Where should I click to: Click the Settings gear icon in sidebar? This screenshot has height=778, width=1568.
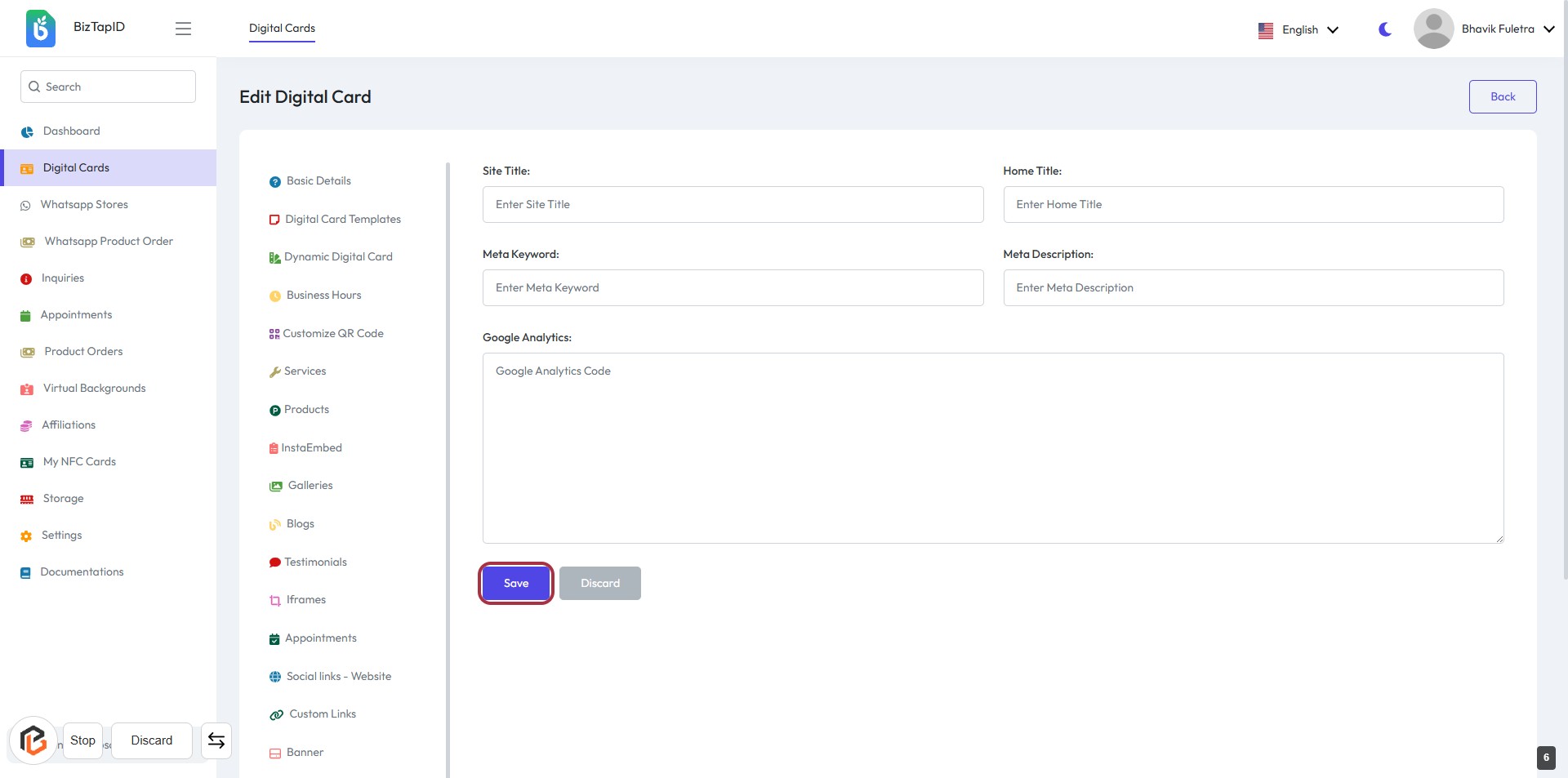point(26,536)
